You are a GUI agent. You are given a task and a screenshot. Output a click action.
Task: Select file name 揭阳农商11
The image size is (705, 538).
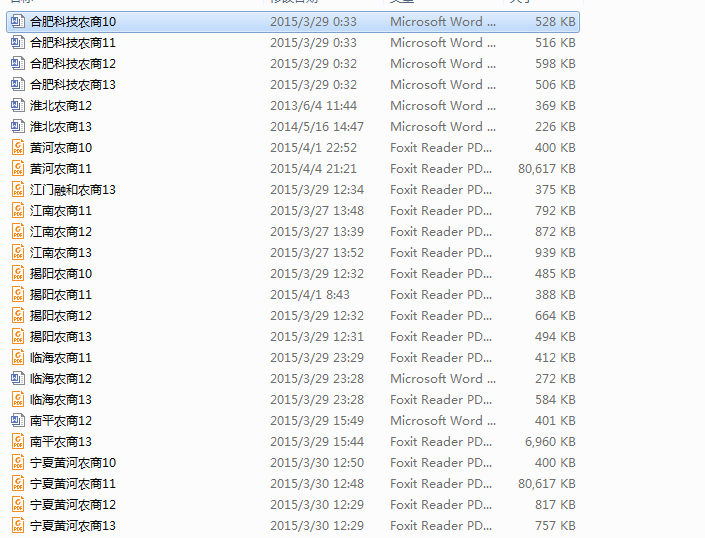pyautogui.click(x=61, y=295)
